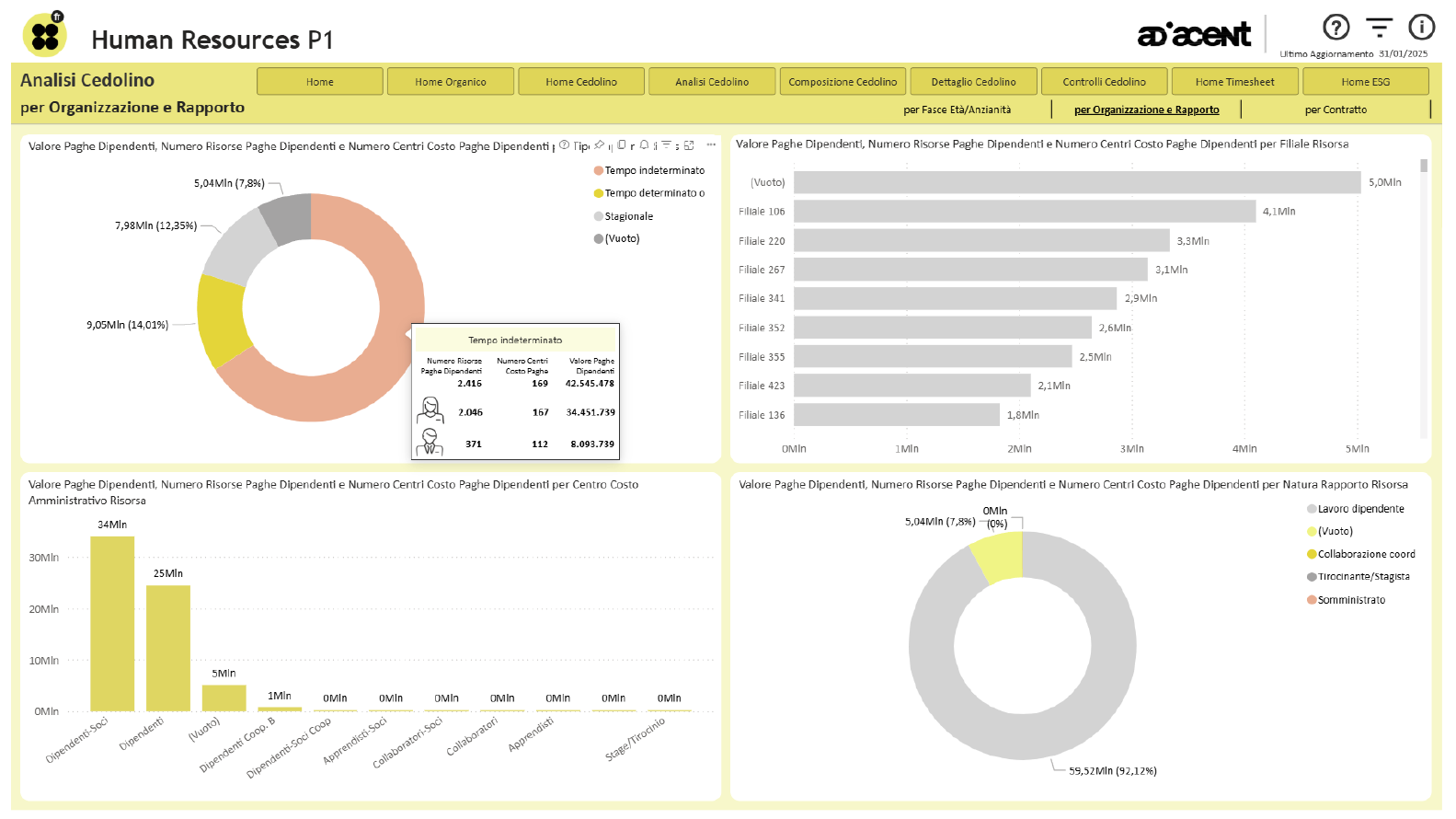The height and width of the screenshot is (819, 1456).
Task: Select the Filiale 106 bar
Action: (1024, 212)
